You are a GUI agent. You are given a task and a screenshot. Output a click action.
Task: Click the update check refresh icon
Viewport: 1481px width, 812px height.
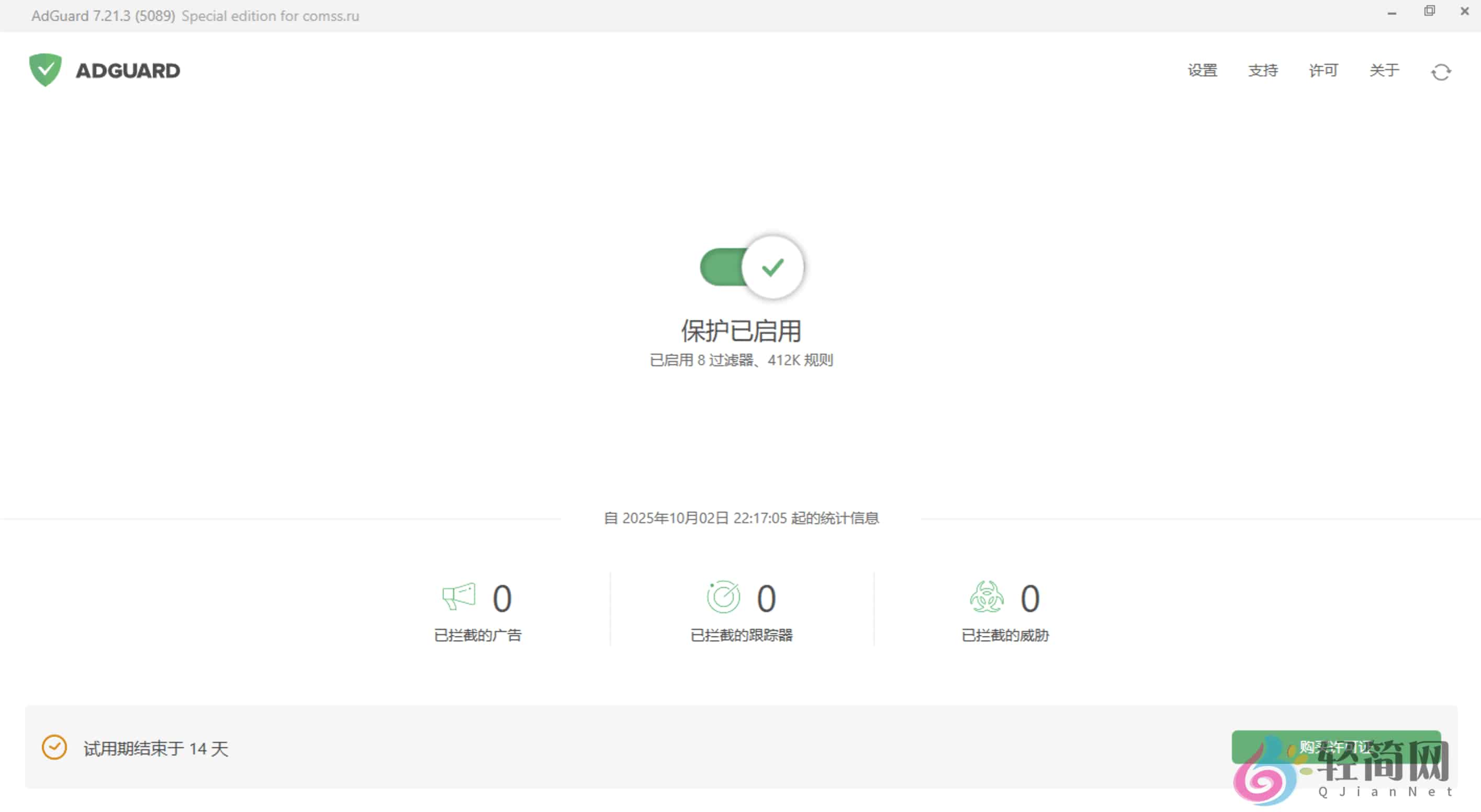(x=1441, y=71)
